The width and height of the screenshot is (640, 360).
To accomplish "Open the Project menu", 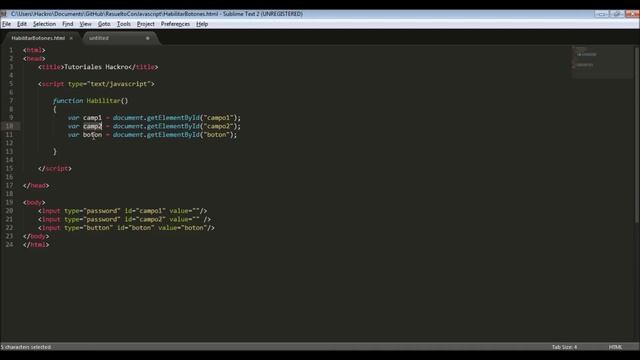I will click(146, 24).
